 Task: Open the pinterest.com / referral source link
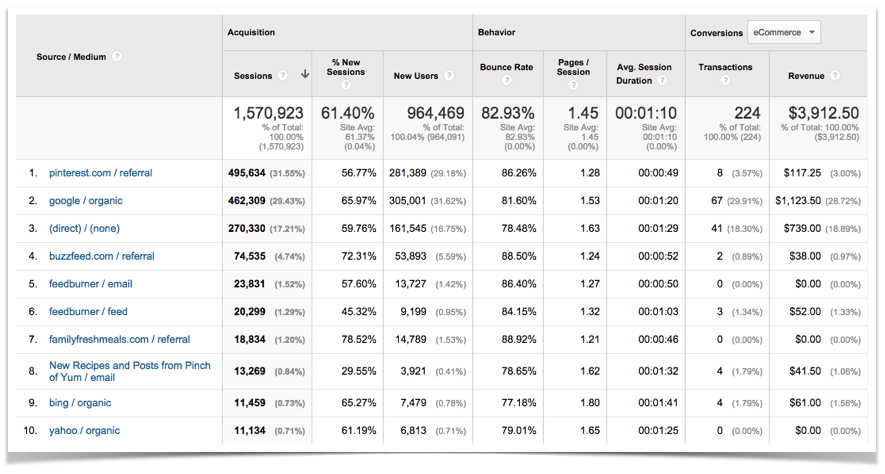click(x=100, y=173)
